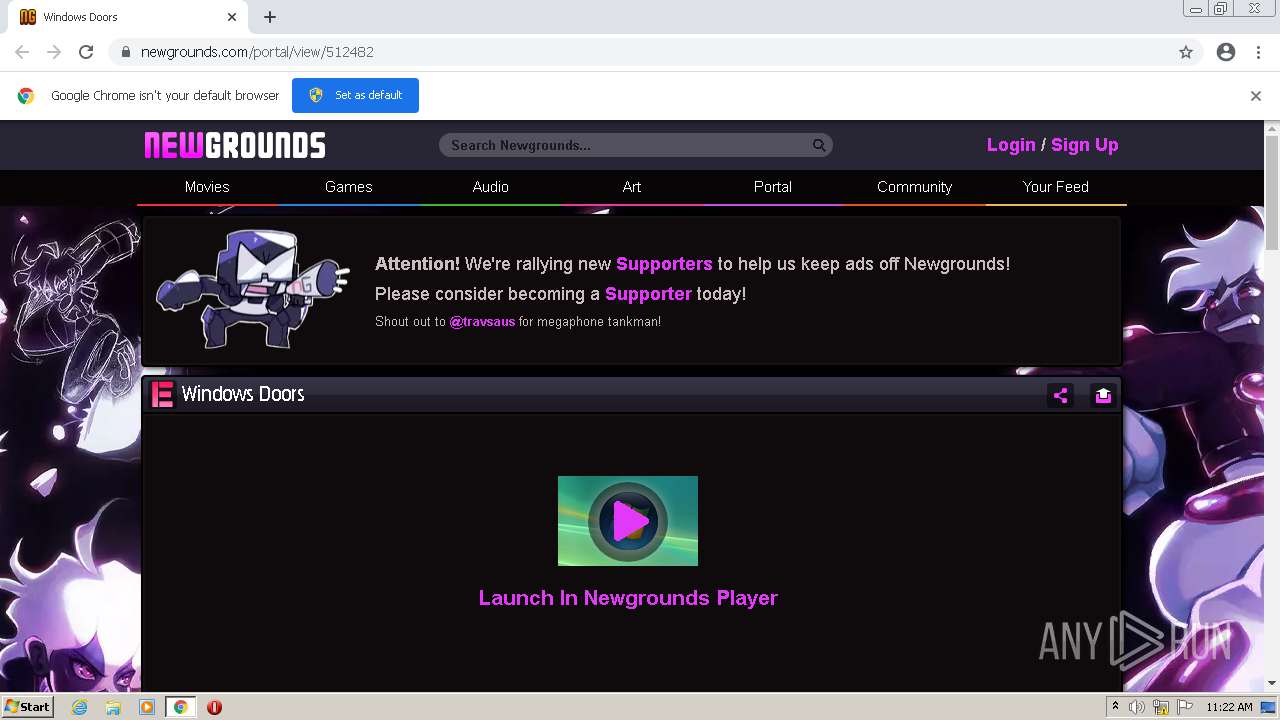1280x720 pixels.
Task: Click the Supporter link before today
Action: pyautogui.click(x=648, y=294)
